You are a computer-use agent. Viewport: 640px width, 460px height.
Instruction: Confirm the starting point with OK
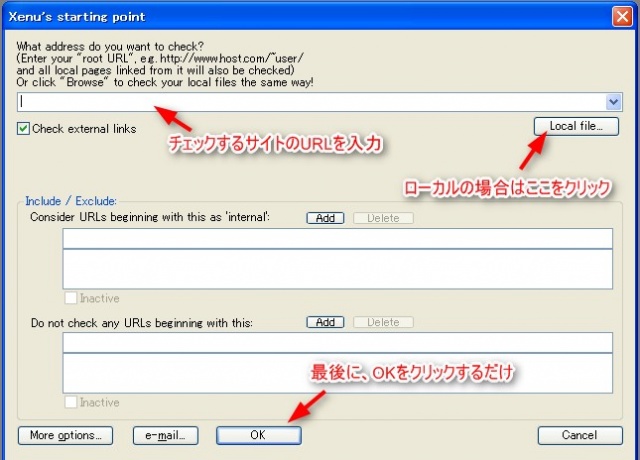pyautogui.click(x=259, y=435)
